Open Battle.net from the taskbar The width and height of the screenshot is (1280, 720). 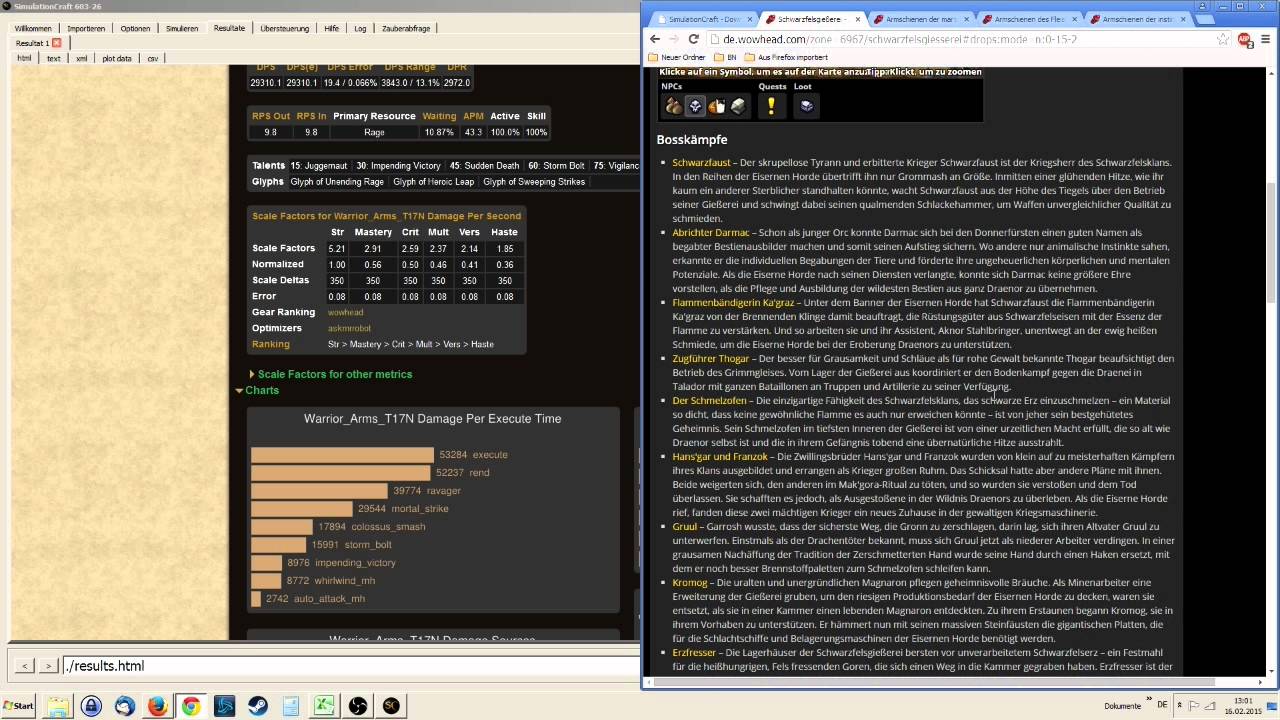(224, 706)
